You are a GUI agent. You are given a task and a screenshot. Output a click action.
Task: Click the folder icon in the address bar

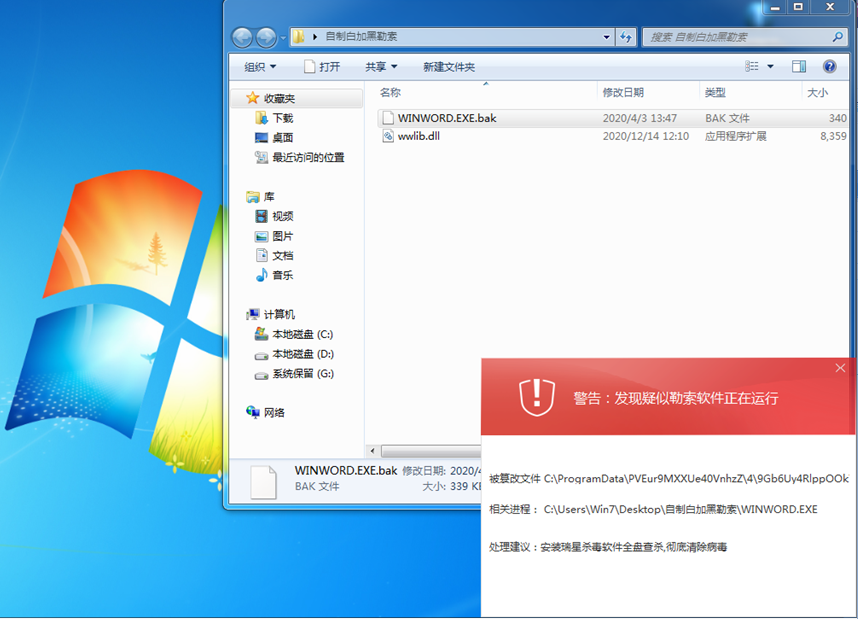pos(299,37)
